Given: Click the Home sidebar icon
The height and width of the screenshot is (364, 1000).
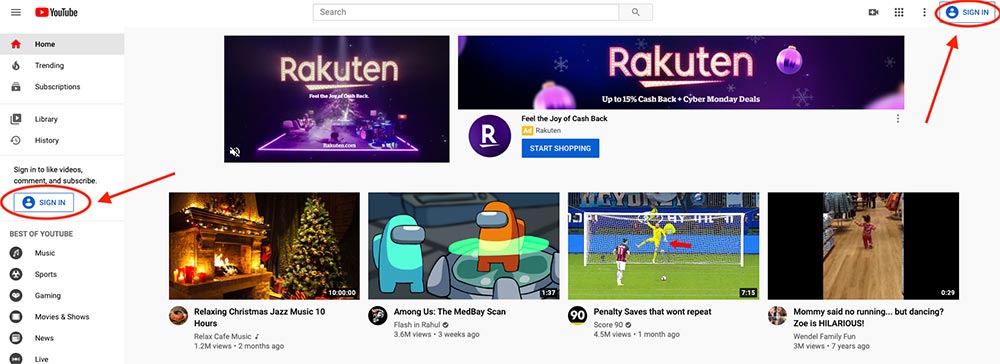Looking at the screenshot, I should (x=16, y=44).
